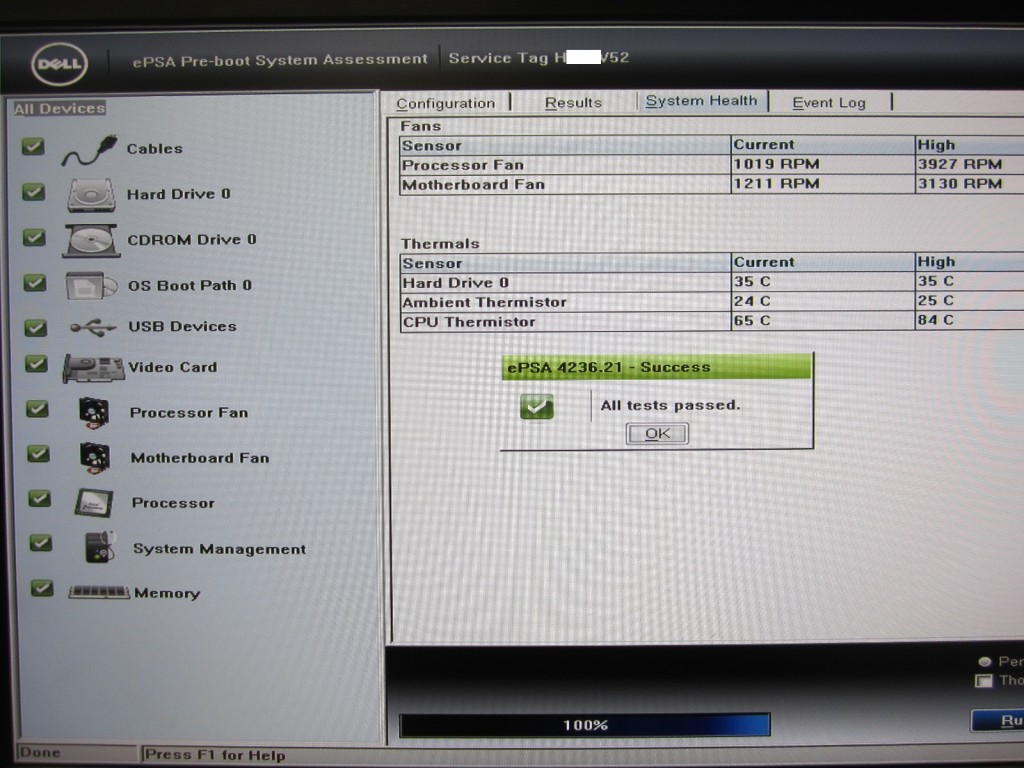1024x768 pixels.
Task: Click the 3927 RPM high value
Action: 960,164
